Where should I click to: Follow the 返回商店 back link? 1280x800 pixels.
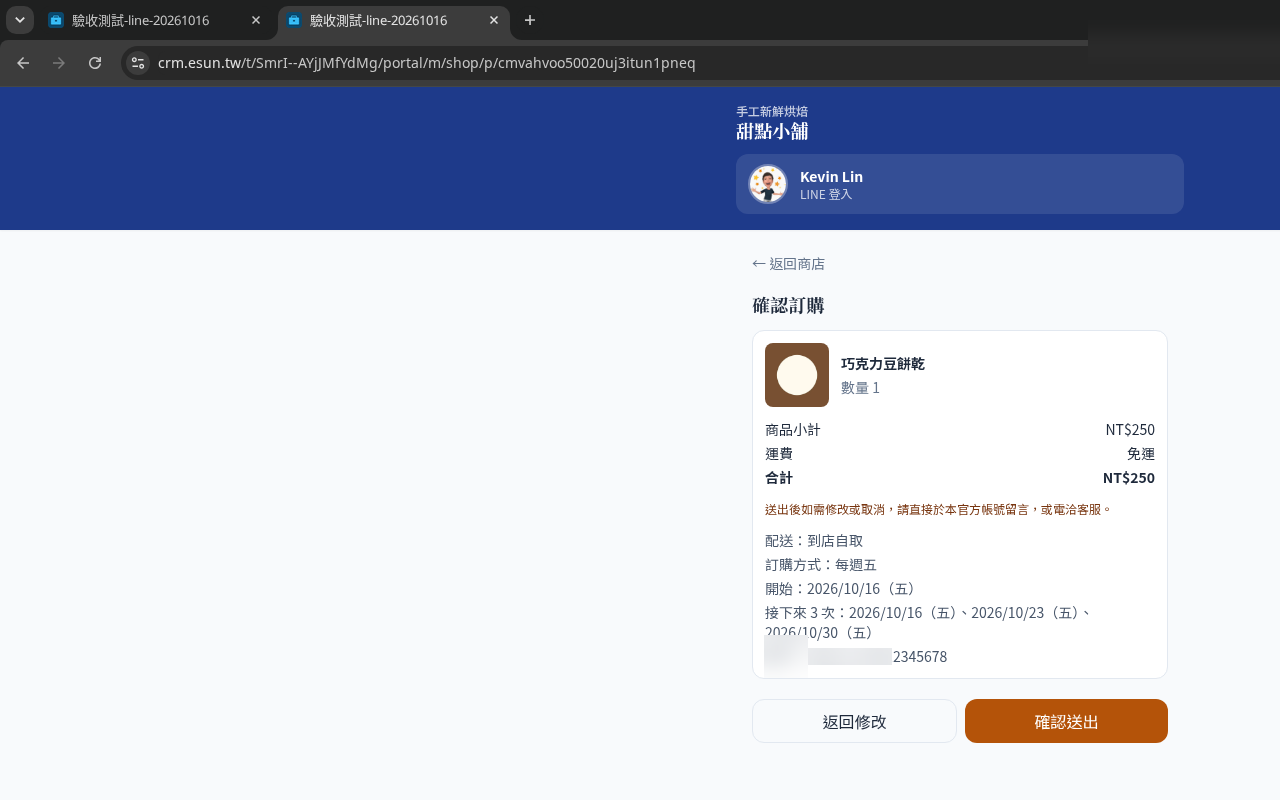tap(788, 264)
